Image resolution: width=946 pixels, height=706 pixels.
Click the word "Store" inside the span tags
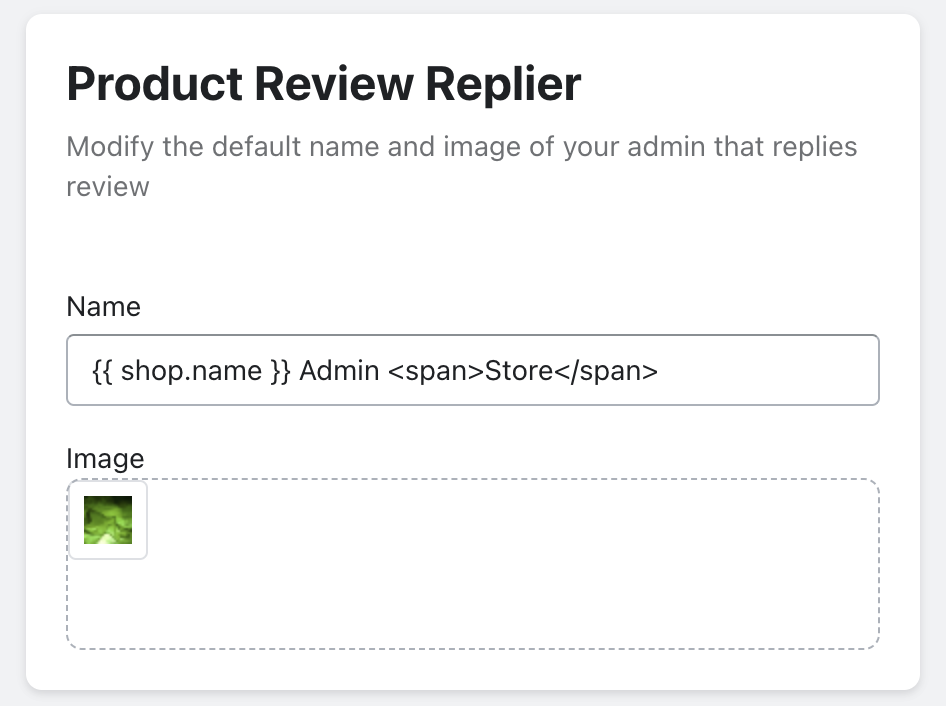519,371
